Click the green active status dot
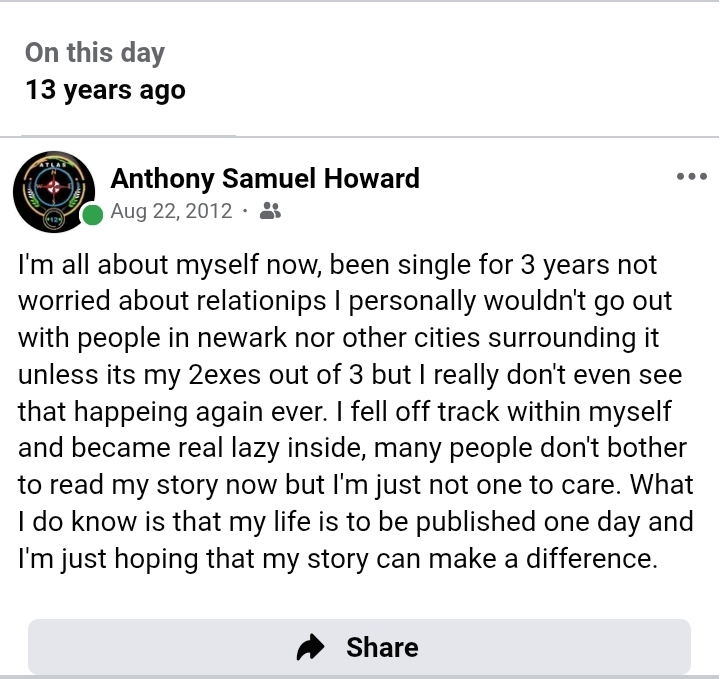The height and width of the screenshot is (679, 720). click(93, 215)
